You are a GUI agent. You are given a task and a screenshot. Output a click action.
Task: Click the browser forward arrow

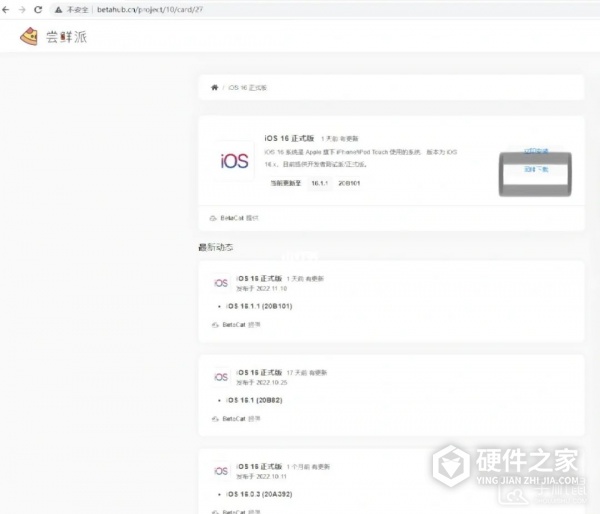[x=22, y=10]
